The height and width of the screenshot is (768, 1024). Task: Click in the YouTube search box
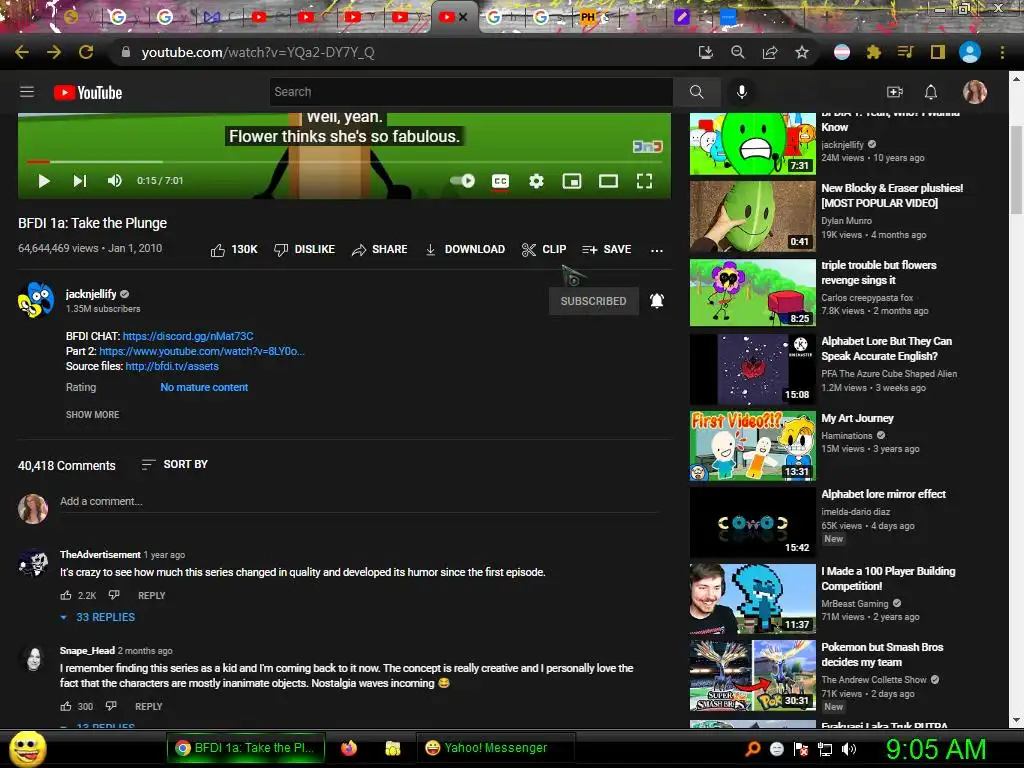(471, 92)
